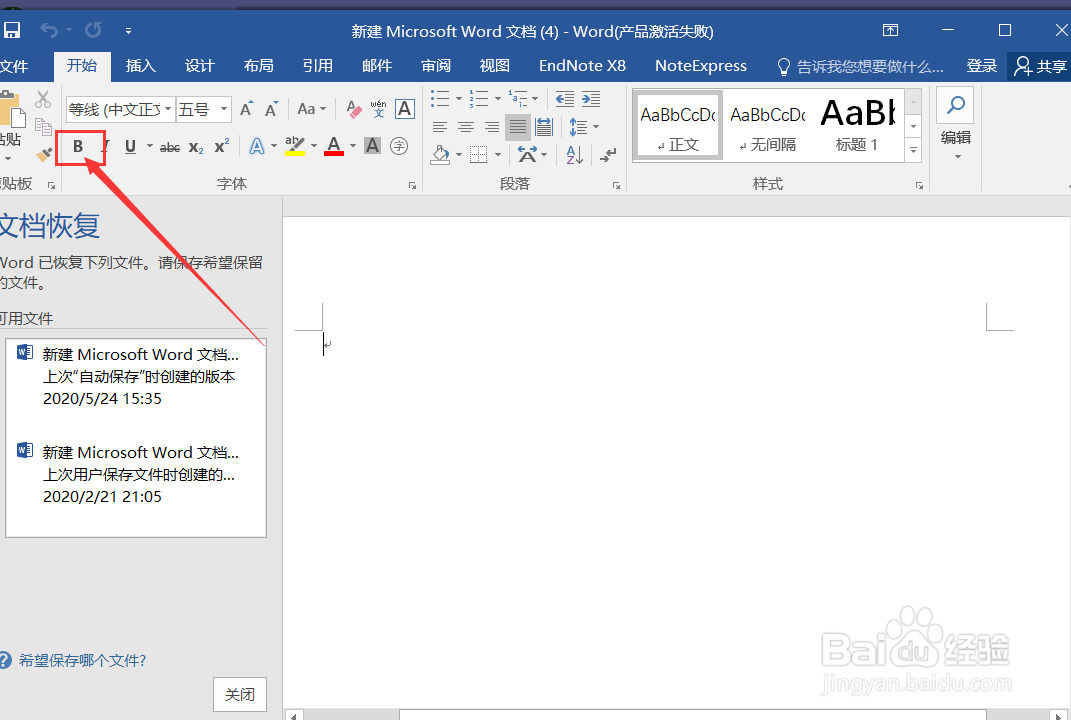Shrink font size with smaller A icon
The height and width of the screenshot is (720, 1071).
tap(271, 109)
